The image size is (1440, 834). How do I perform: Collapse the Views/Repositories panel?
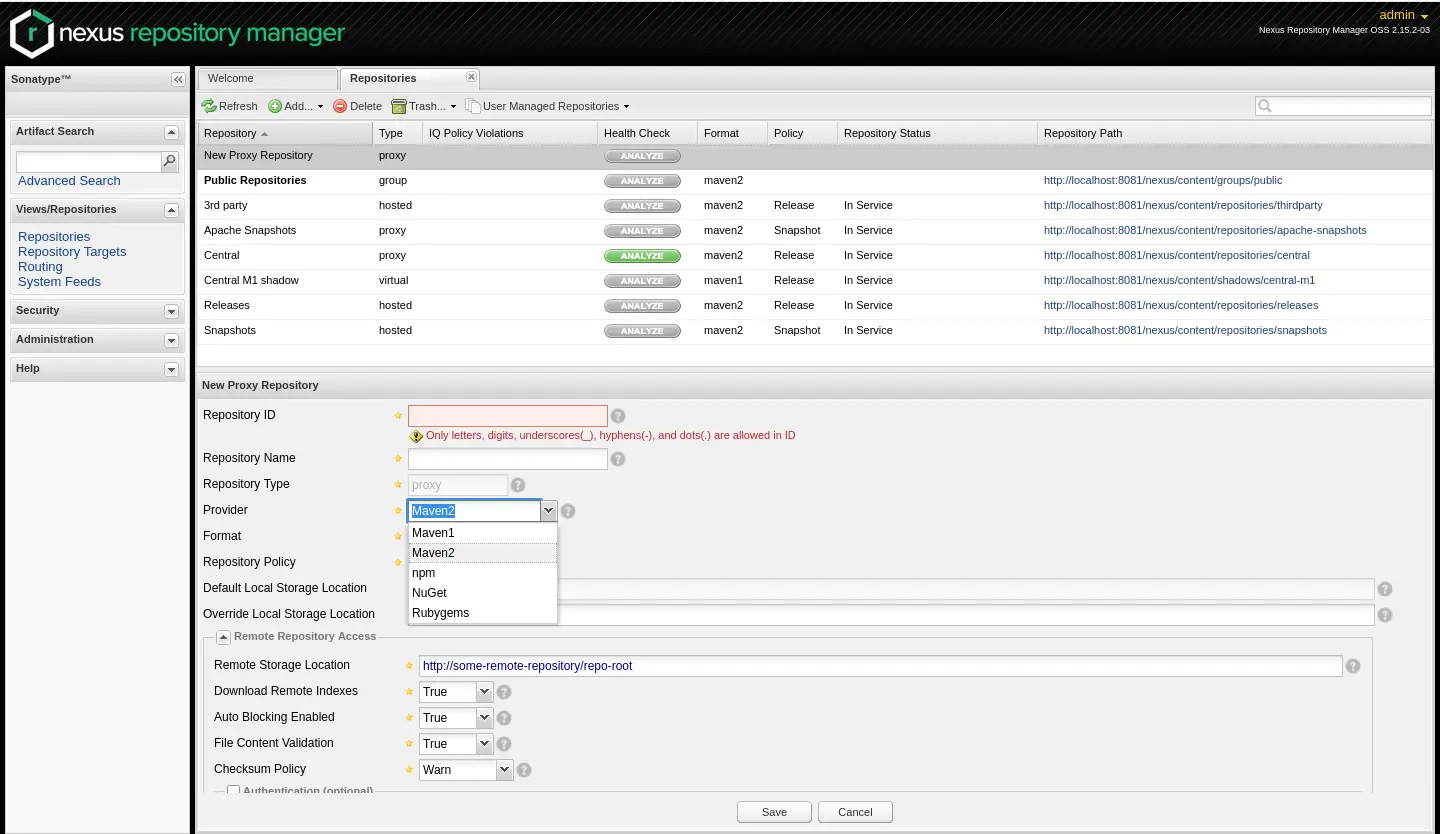(171, 210)
